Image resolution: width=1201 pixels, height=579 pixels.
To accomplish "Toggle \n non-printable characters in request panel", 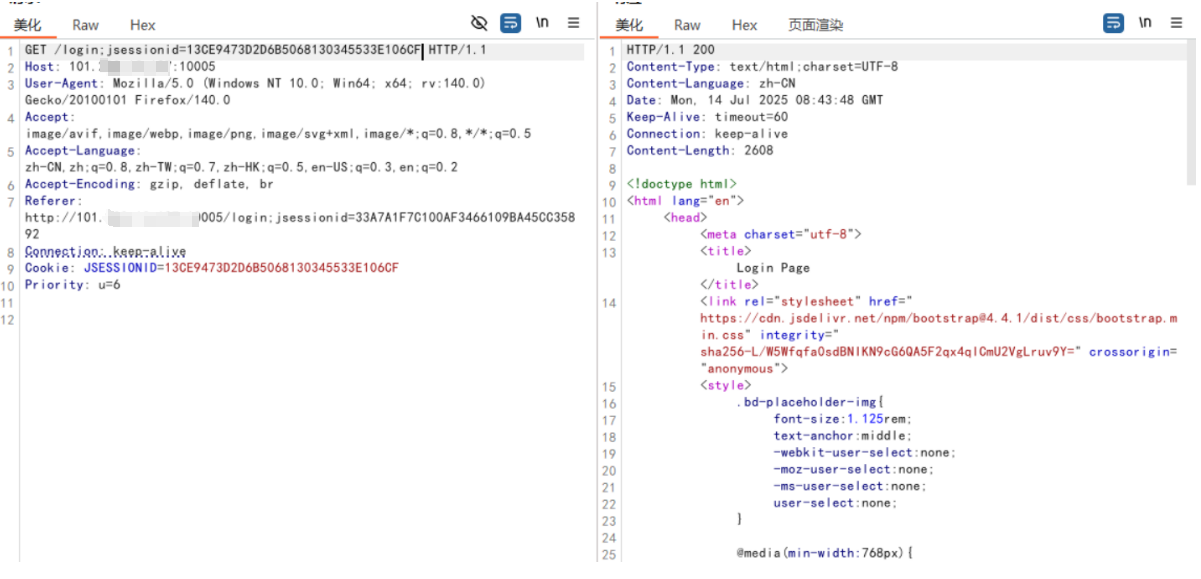I will [542, 23].
